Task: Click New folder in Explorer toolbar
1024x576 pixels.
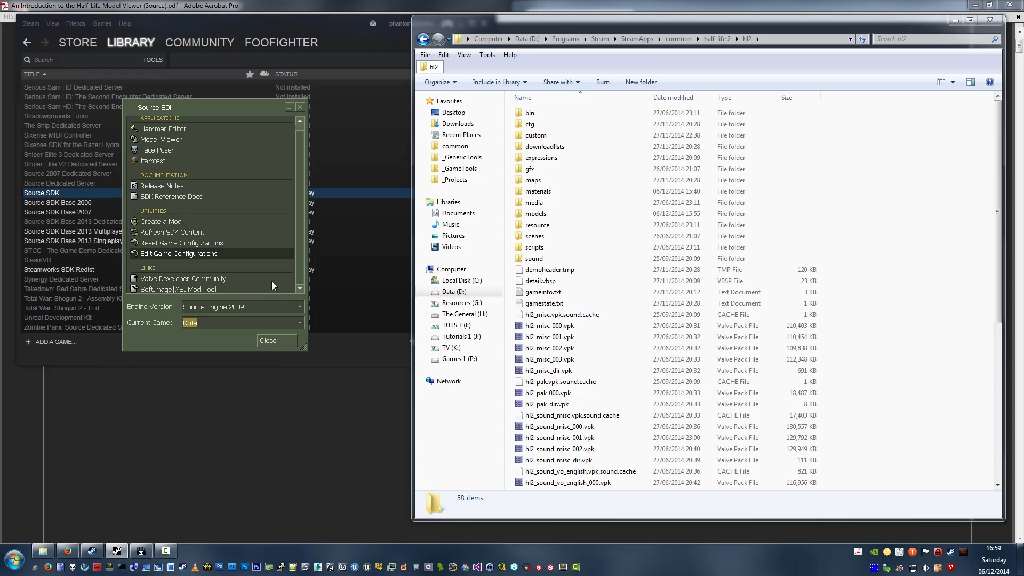Action: [x=641, y=82]
